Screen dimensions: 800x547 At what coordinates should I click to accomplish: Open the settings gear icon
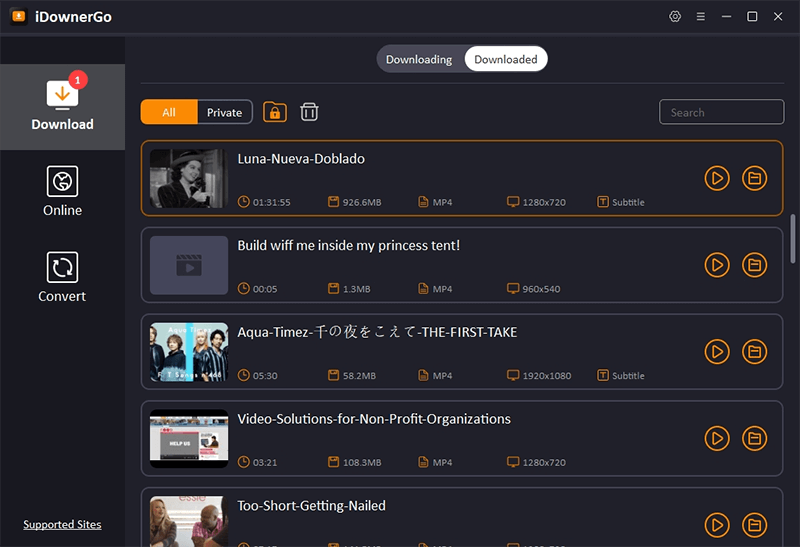tap(676, 16)
